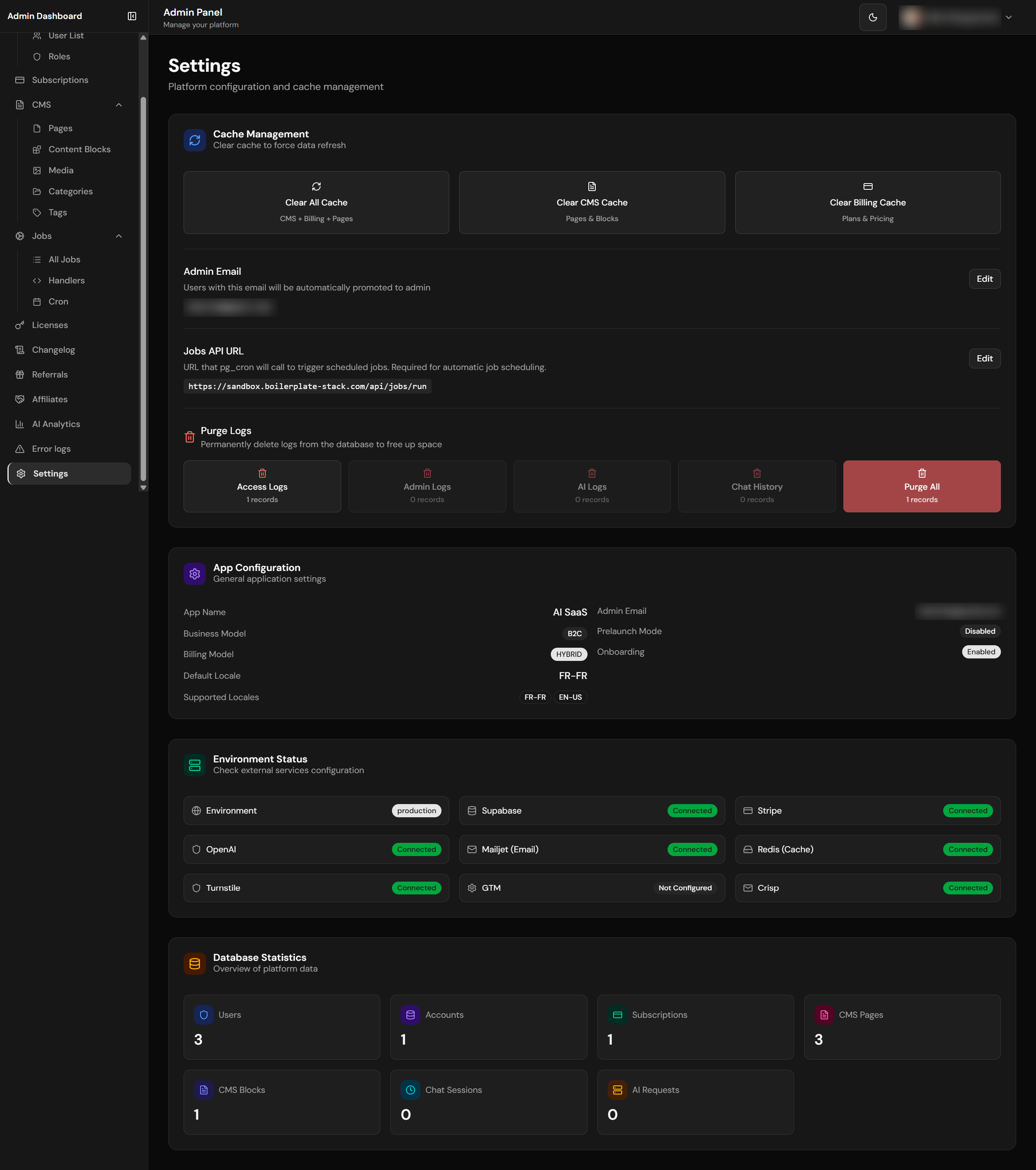
Task: Click the Licenses key icon
Action: click(19, 325)
